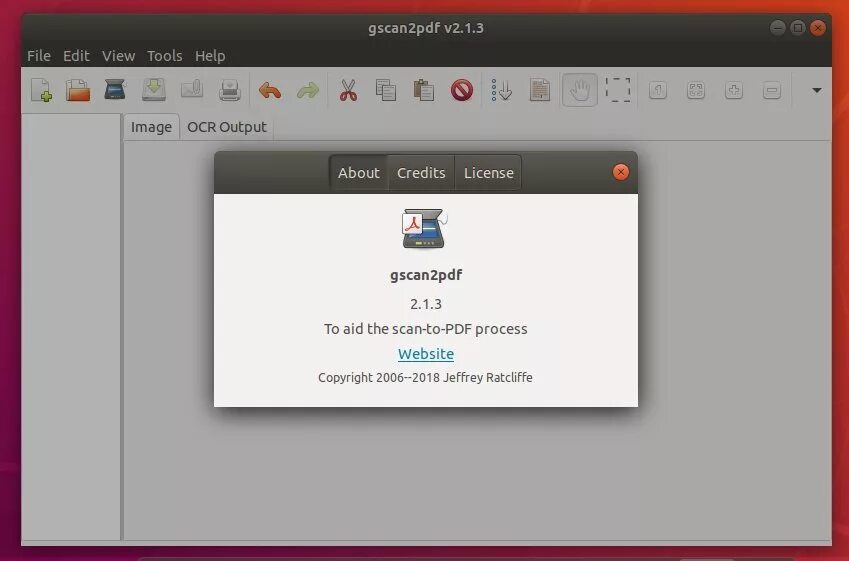Open a file with the folder icon
This screenshot has width=849, height=561.
78,90
